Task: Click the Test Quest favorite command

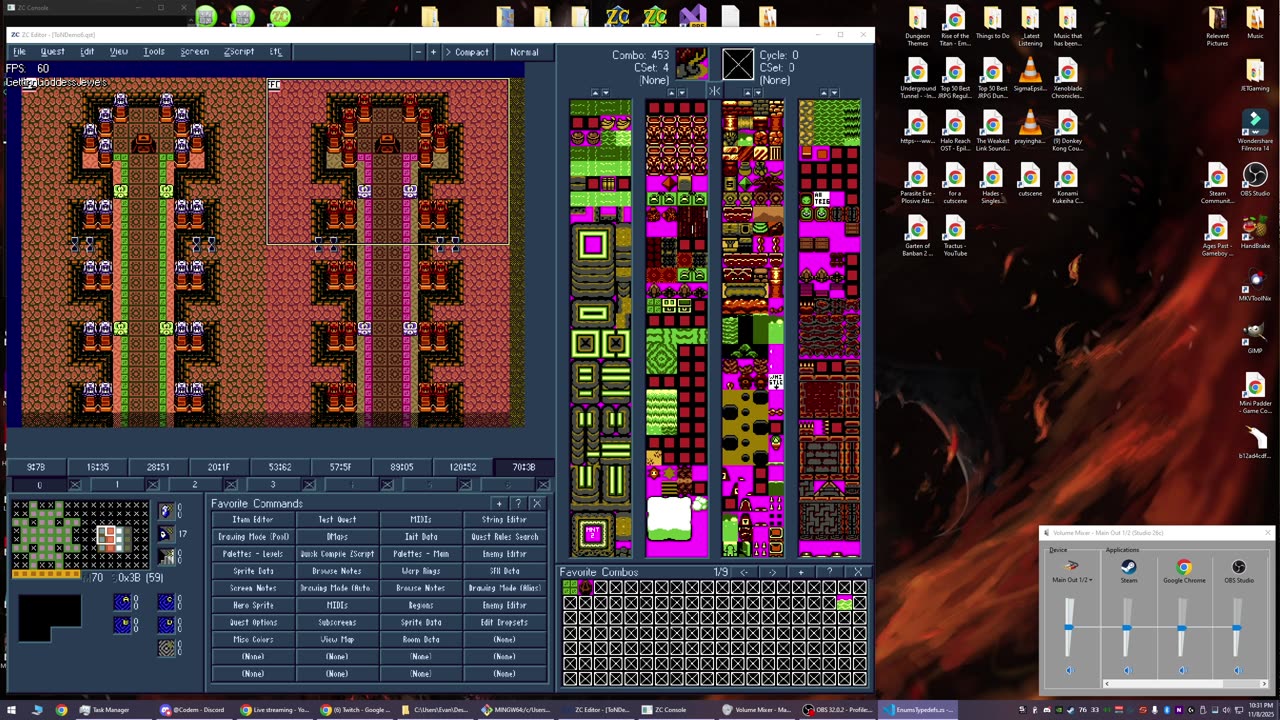Action: point(337,520)
